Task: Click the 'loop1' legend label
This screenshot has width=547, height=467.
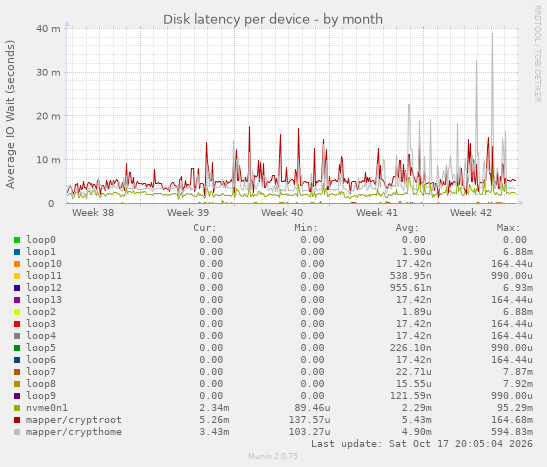Action: (41, 252)
